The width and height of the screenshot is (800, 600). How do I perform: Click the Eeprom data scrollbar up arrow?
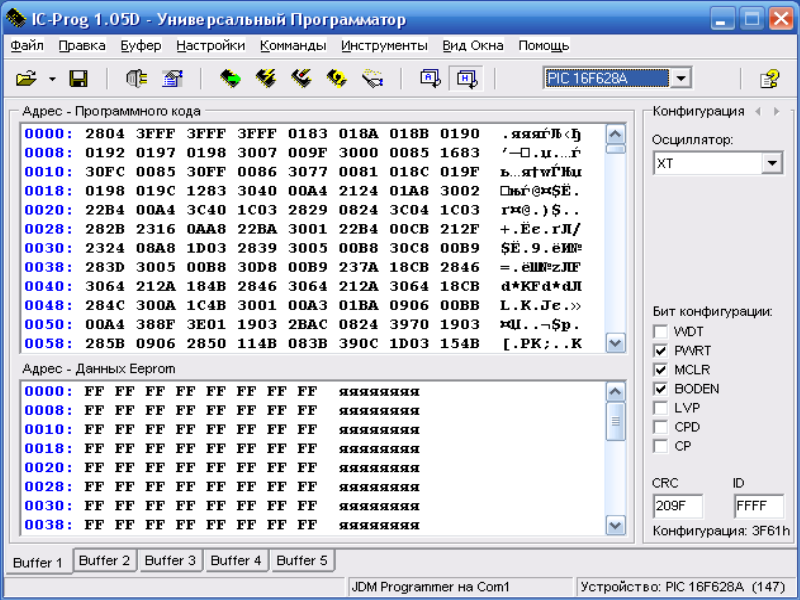tap(615, 392)
